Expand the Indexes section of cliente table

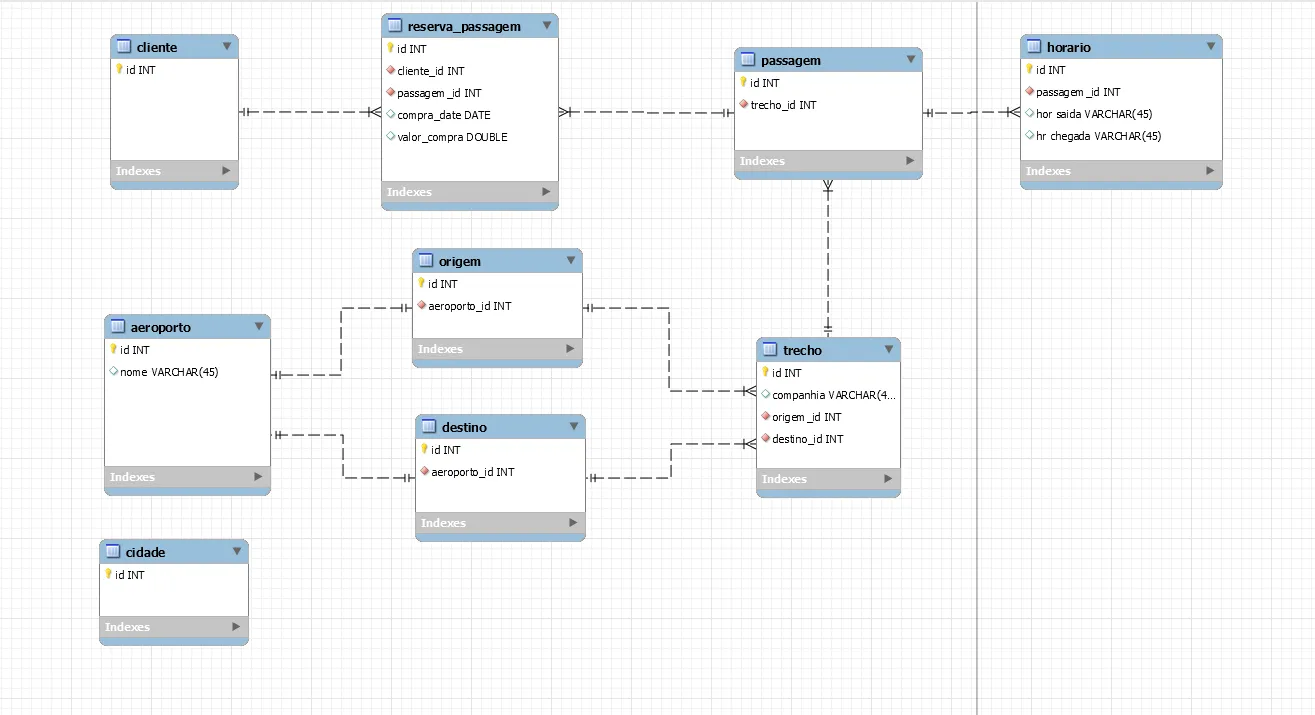[x=226, y=171]
